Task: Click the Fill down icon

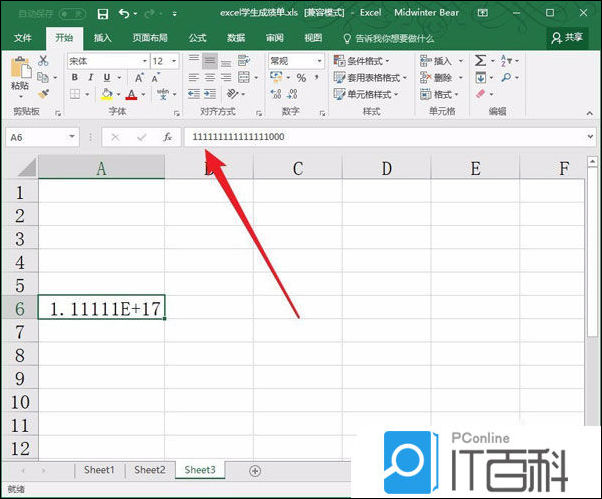Action: point(480,78)
